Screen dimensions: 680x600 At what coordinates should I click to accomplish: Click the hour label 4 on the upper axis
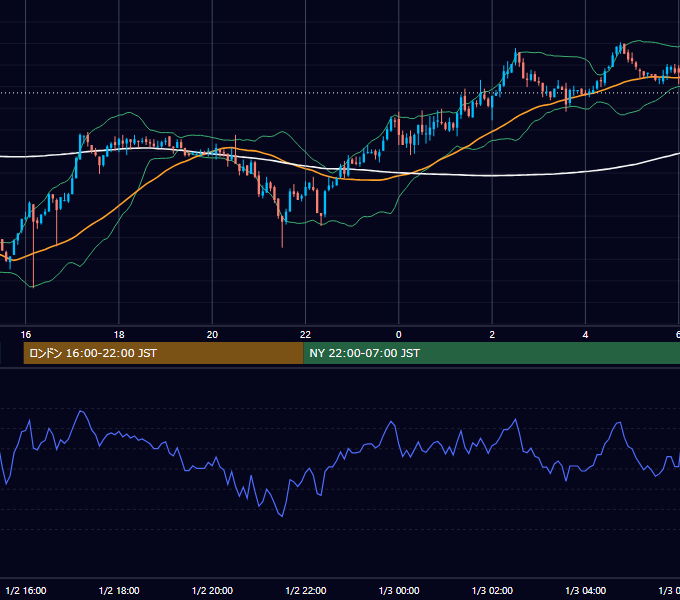pyautogui.click(x=585, y=334)
